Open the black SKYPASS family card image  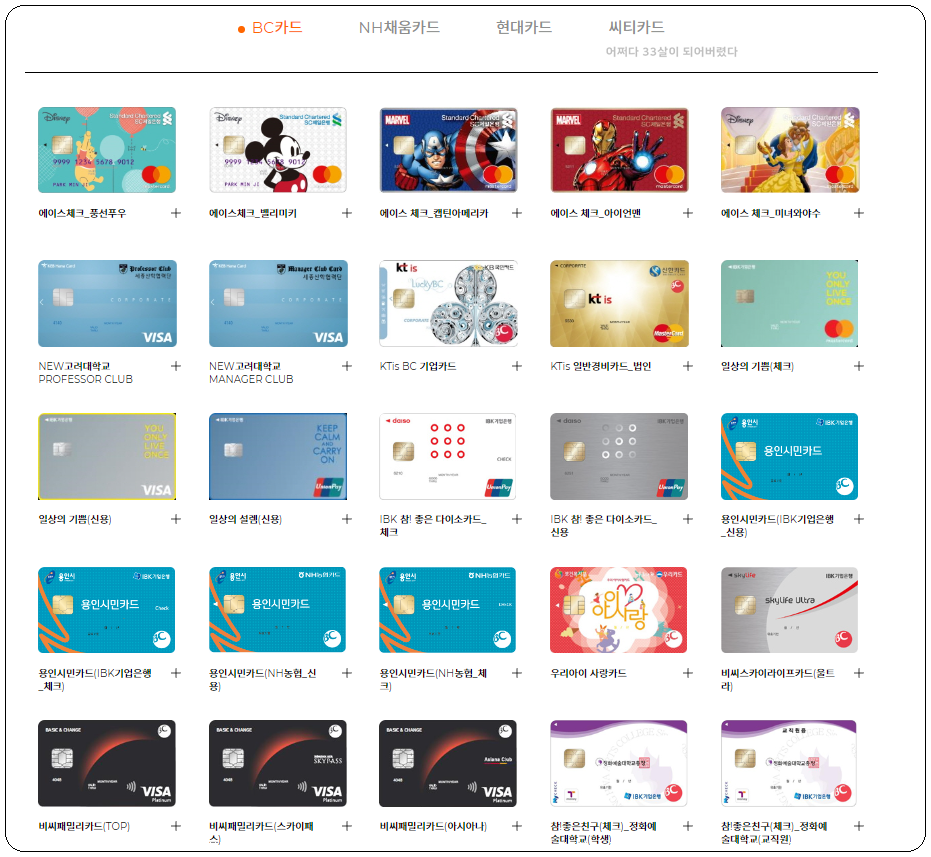277,763
